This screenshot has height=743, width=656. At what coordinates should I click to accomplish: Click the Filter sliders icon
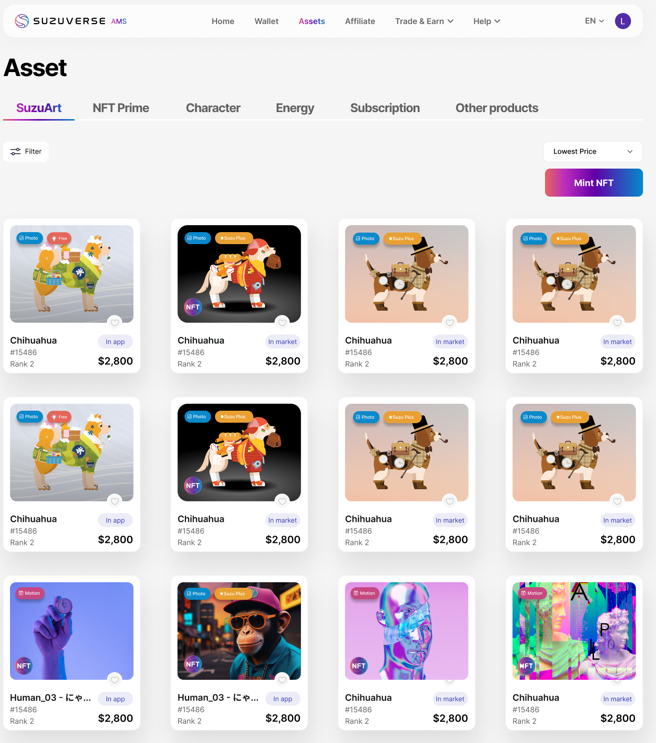(x=16, y=152)
